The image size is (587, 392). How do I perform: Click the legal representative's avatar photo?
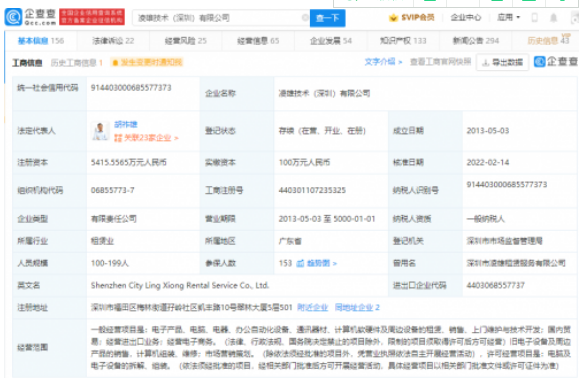click(x=100, y=131)
